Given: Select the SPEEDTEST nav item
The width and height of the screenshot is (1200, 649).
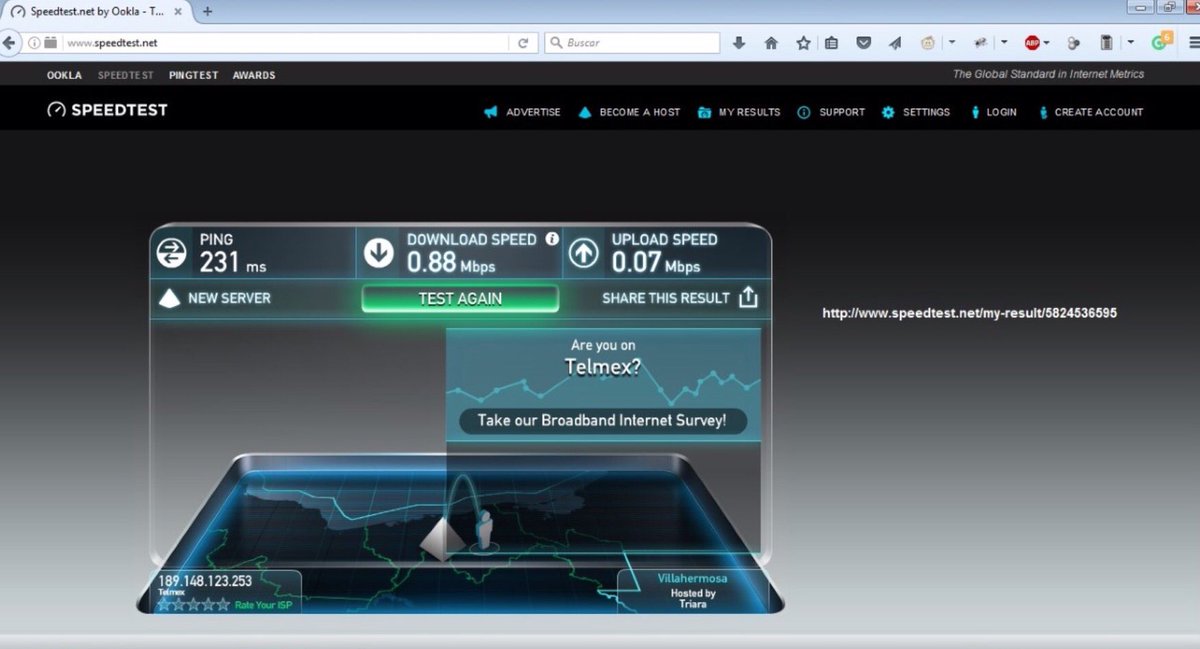Looking at the screenshot, I should click(126, 75).
